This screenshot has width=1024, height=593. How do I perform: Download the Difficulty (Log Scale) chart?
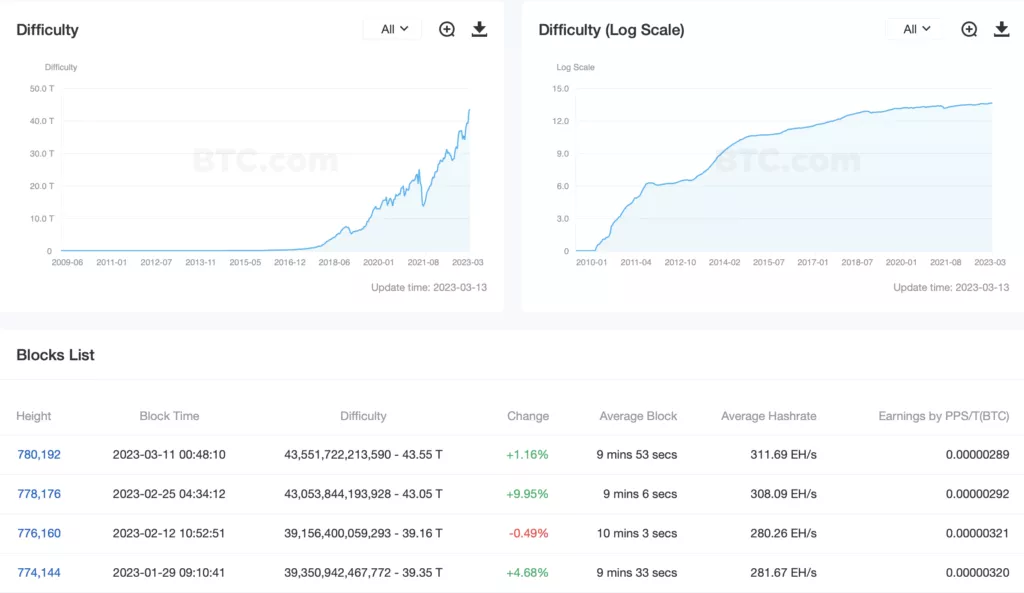[1001, 29]
